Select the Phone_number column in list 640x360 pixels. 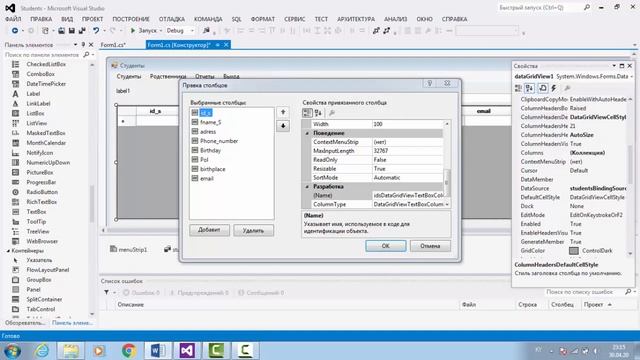pos(219,141)
